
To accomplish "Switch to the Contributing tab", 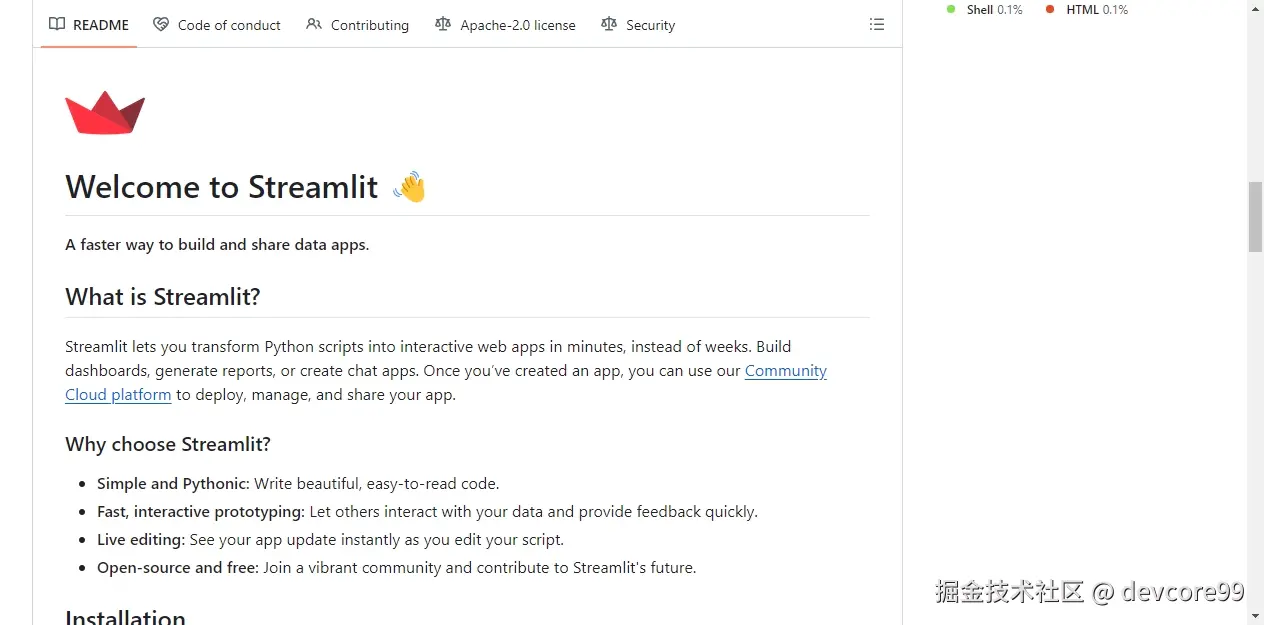I will point(357,25).
